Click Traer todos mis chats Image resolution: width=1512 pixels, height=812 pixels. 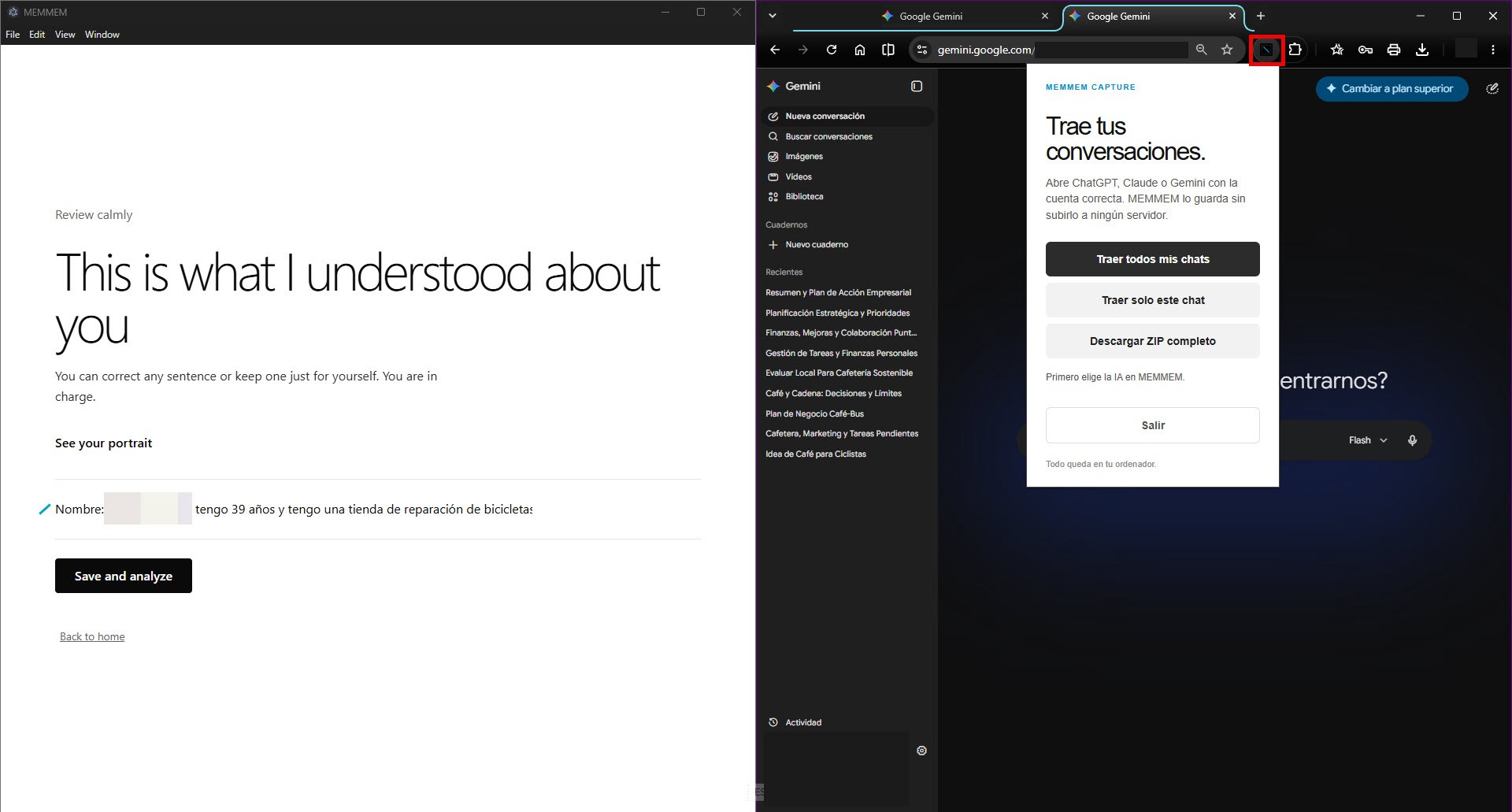point(1153,259)
